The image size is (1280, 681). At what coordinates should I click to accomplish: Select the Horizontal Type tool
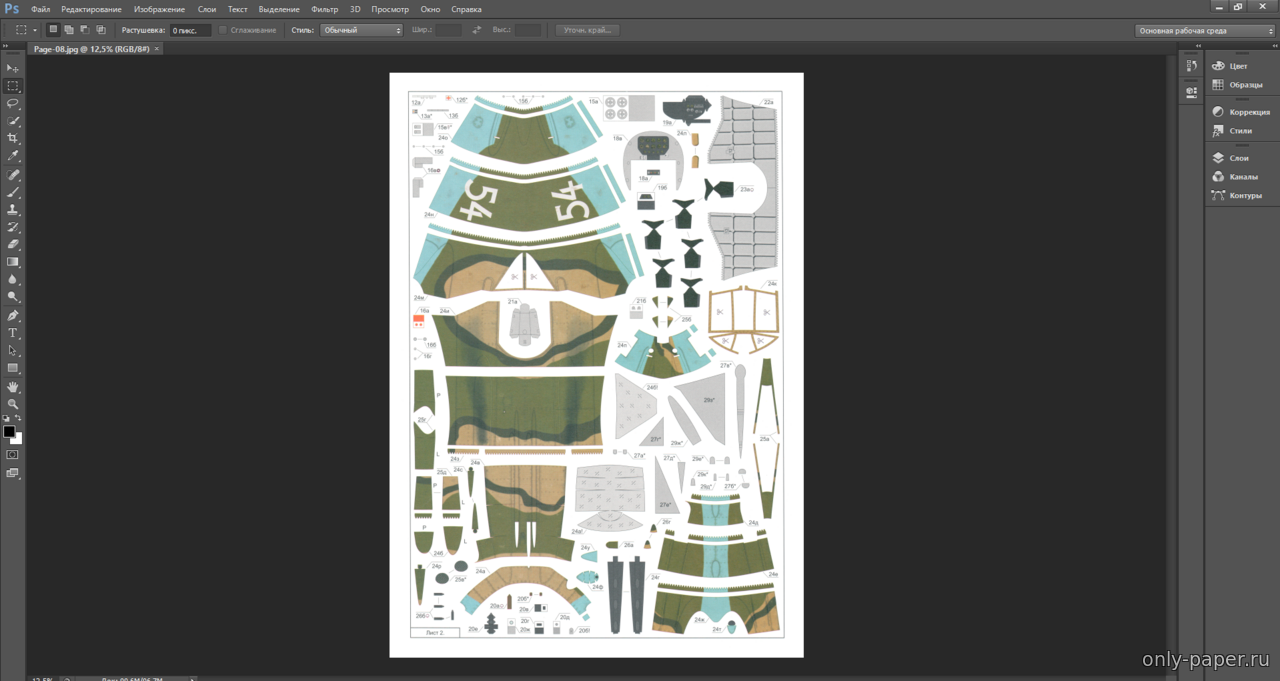pos(13,333)
